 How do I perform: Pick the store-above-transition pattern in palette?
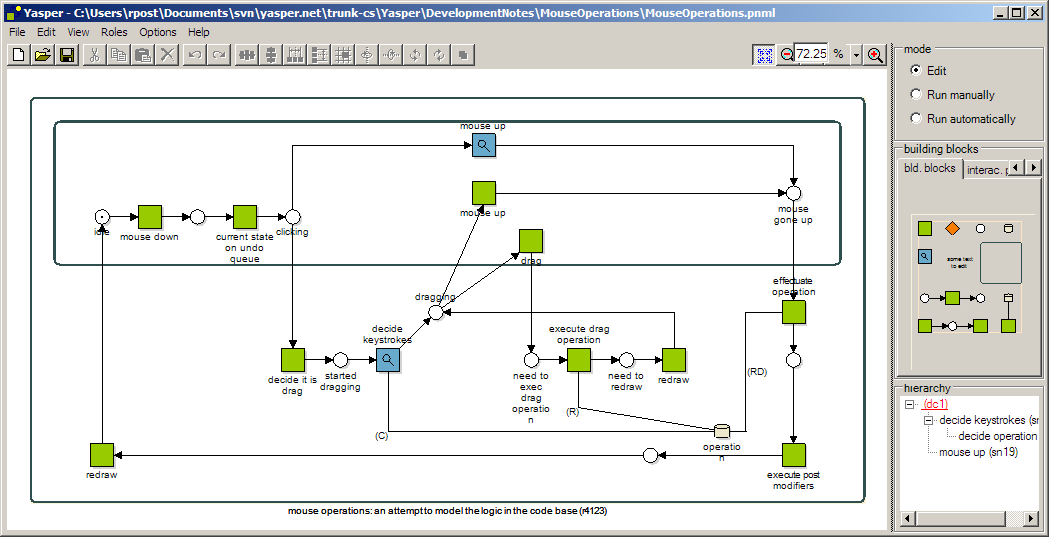1008,313
